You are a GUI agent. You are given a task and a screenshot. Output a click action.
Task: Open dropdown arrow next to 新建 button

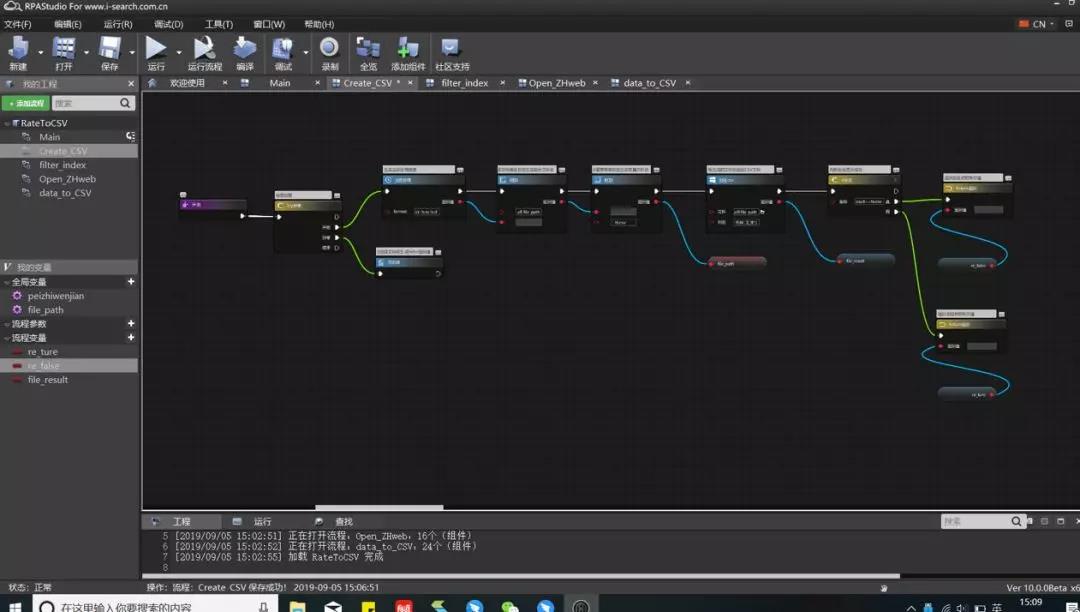[x=41, y=52]
